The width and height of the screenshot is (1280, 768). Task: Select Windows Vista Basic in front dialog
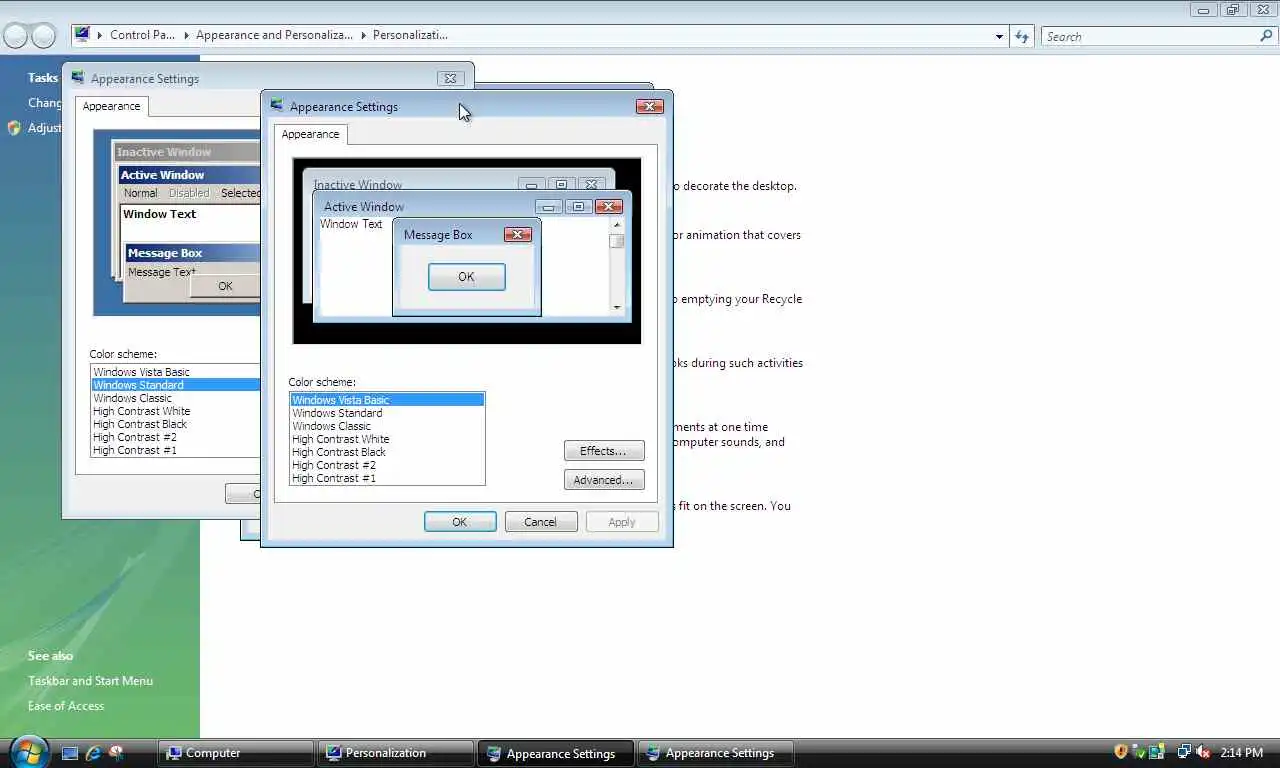click(387, 400)
